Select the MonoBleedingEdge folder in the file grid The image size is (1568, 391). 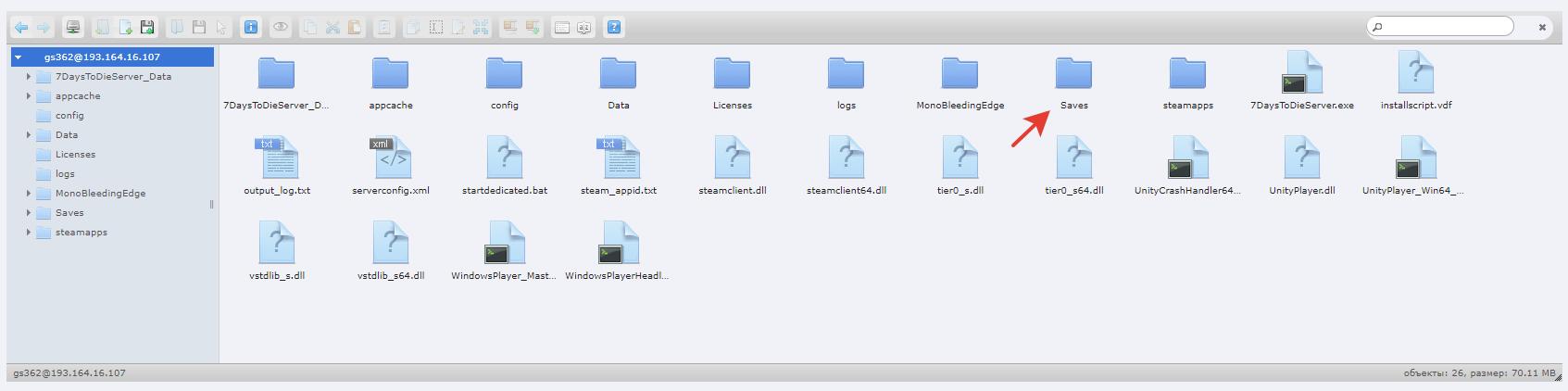pos(960,82)
